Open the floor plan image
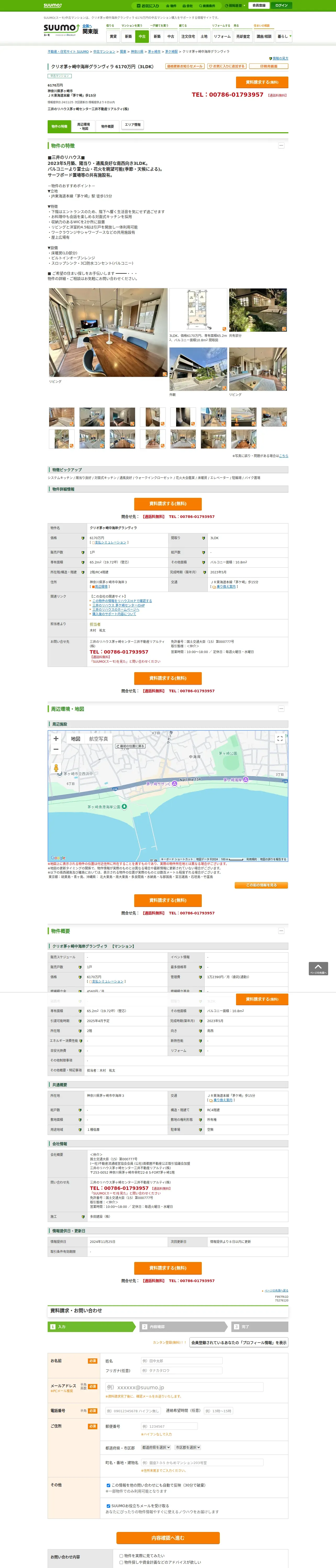336x1568 pixels. tap(198, 310)
